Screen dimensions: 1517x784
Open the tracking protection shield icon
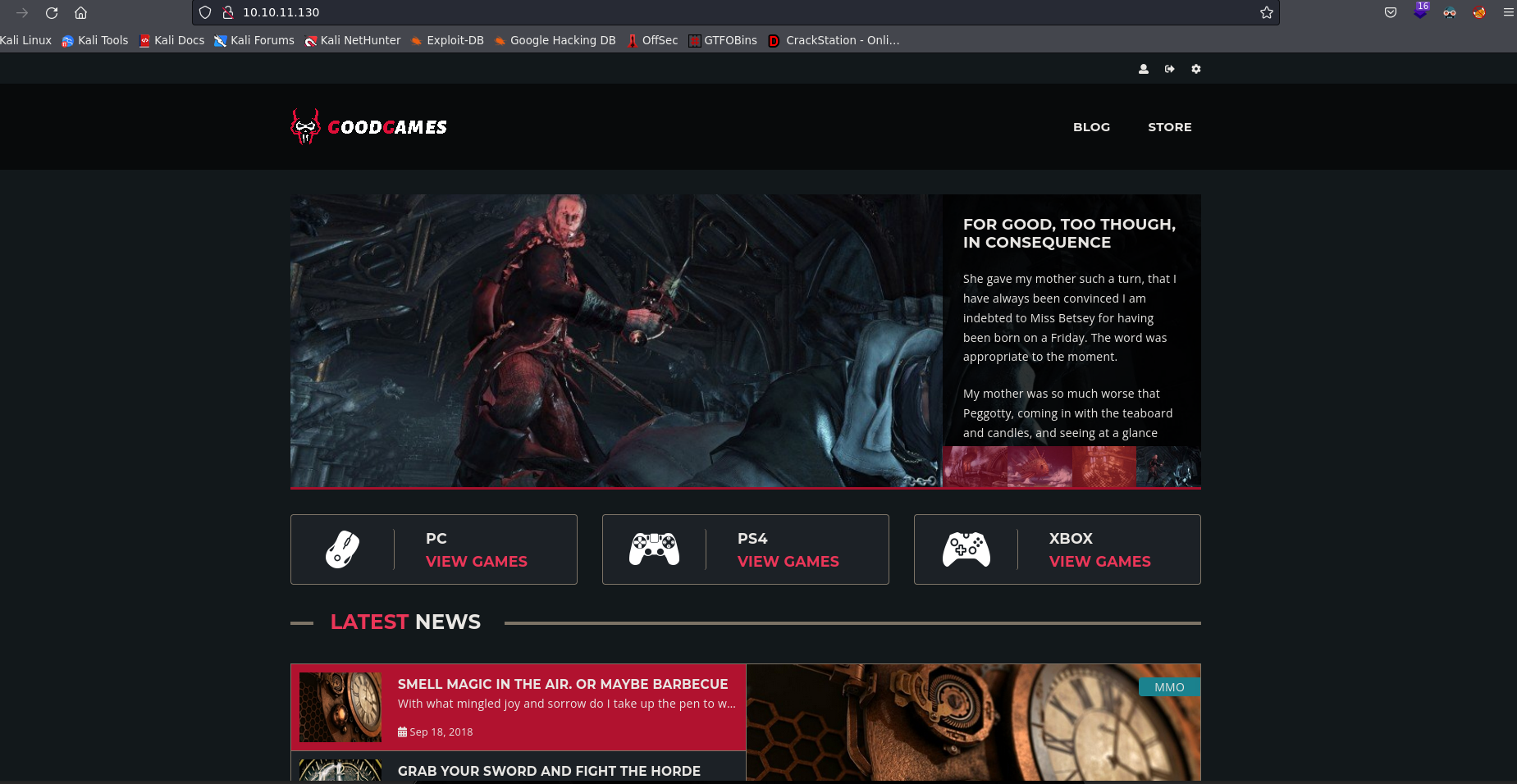[x=205, y=12]
